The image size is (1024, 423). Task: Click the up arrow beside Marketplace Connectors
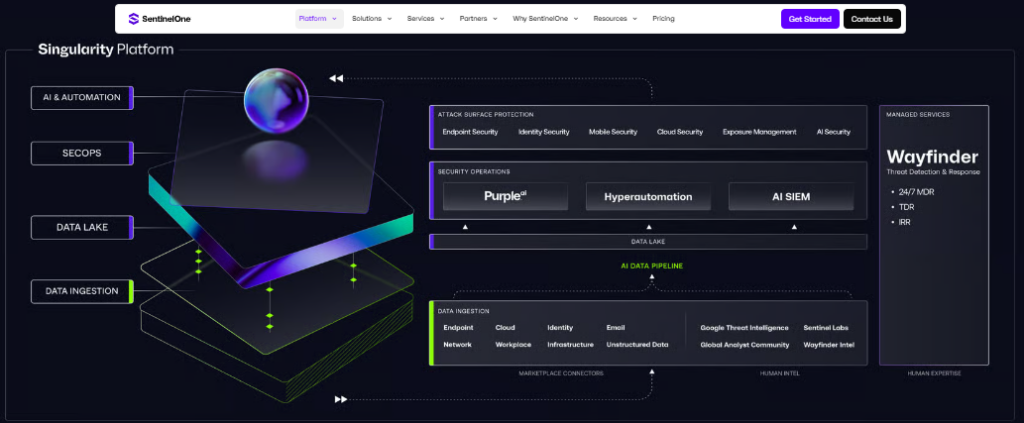click(651, 372)
